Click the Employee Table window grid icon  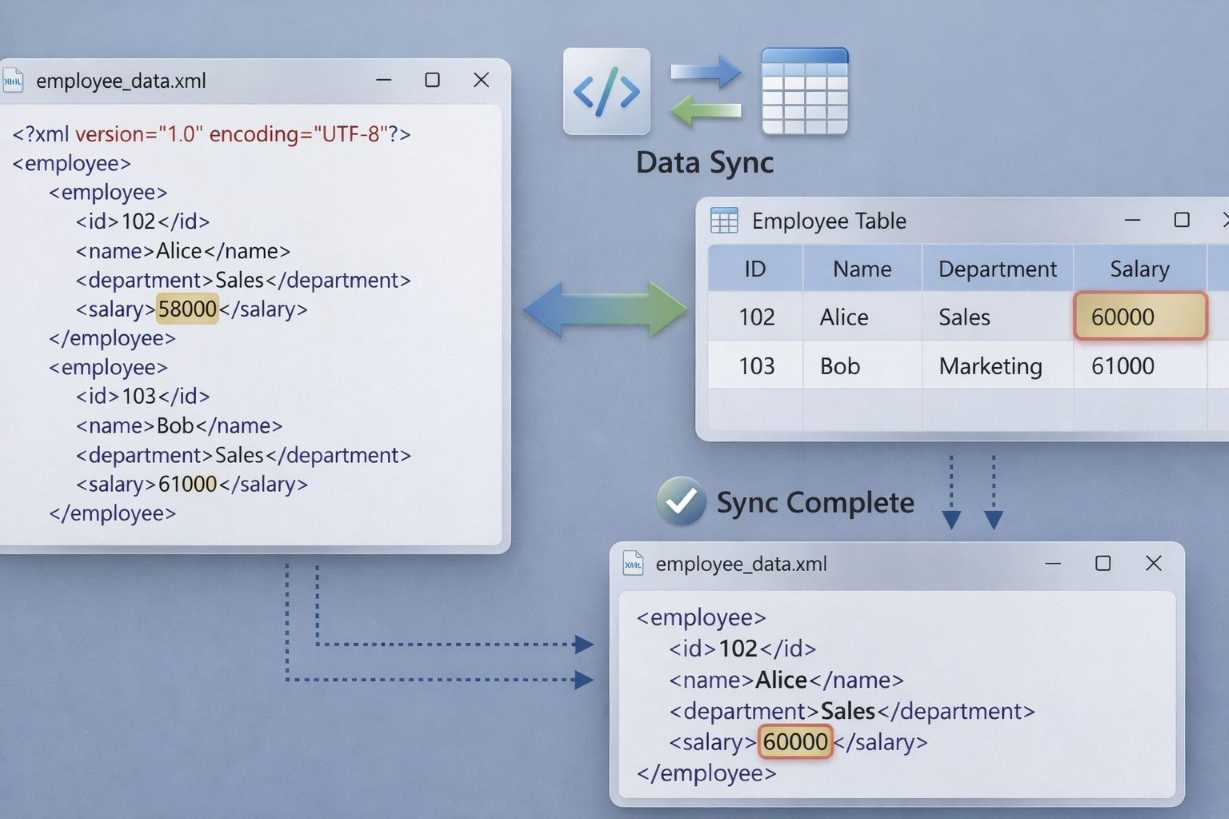(724, 221)
